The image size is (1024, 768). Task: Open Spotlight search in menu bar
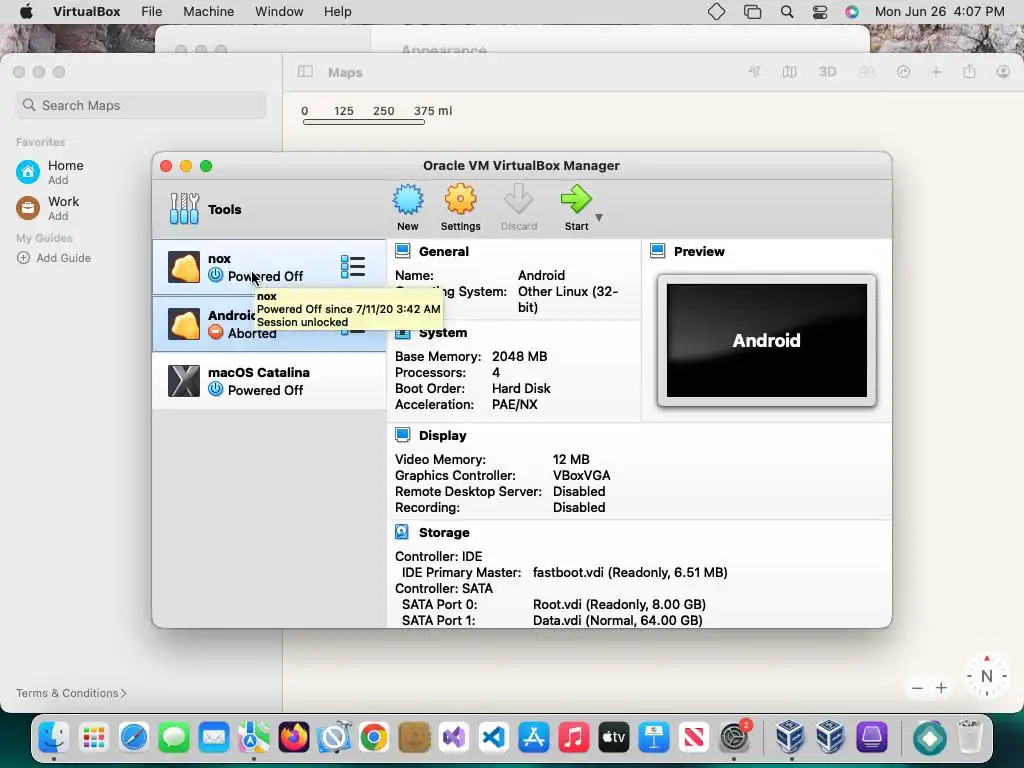coord(787,12)
